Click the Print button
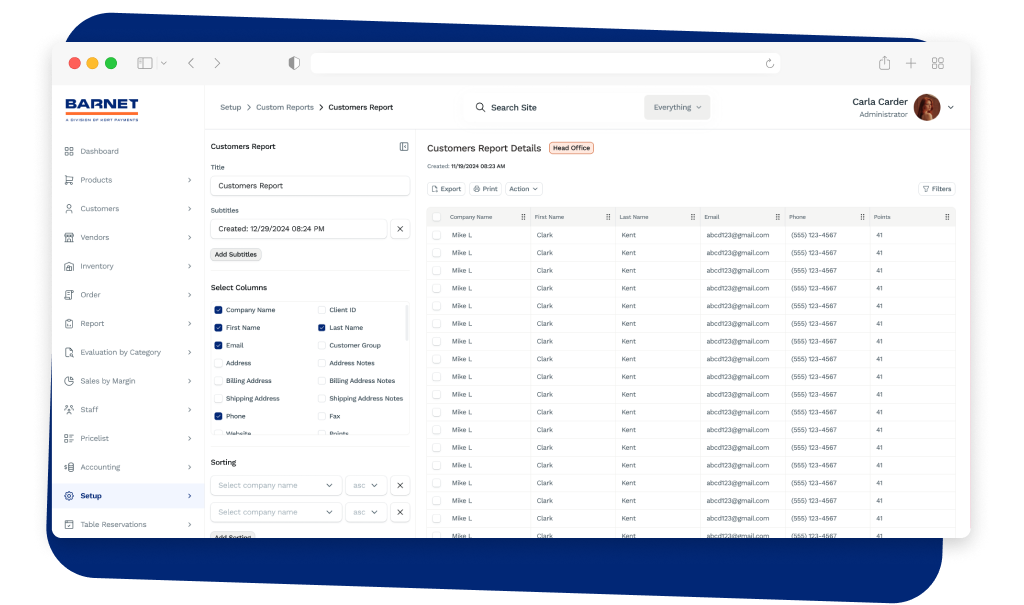Image resolution: width=1024 pixels, height=605 pixels. click(485, 189)
